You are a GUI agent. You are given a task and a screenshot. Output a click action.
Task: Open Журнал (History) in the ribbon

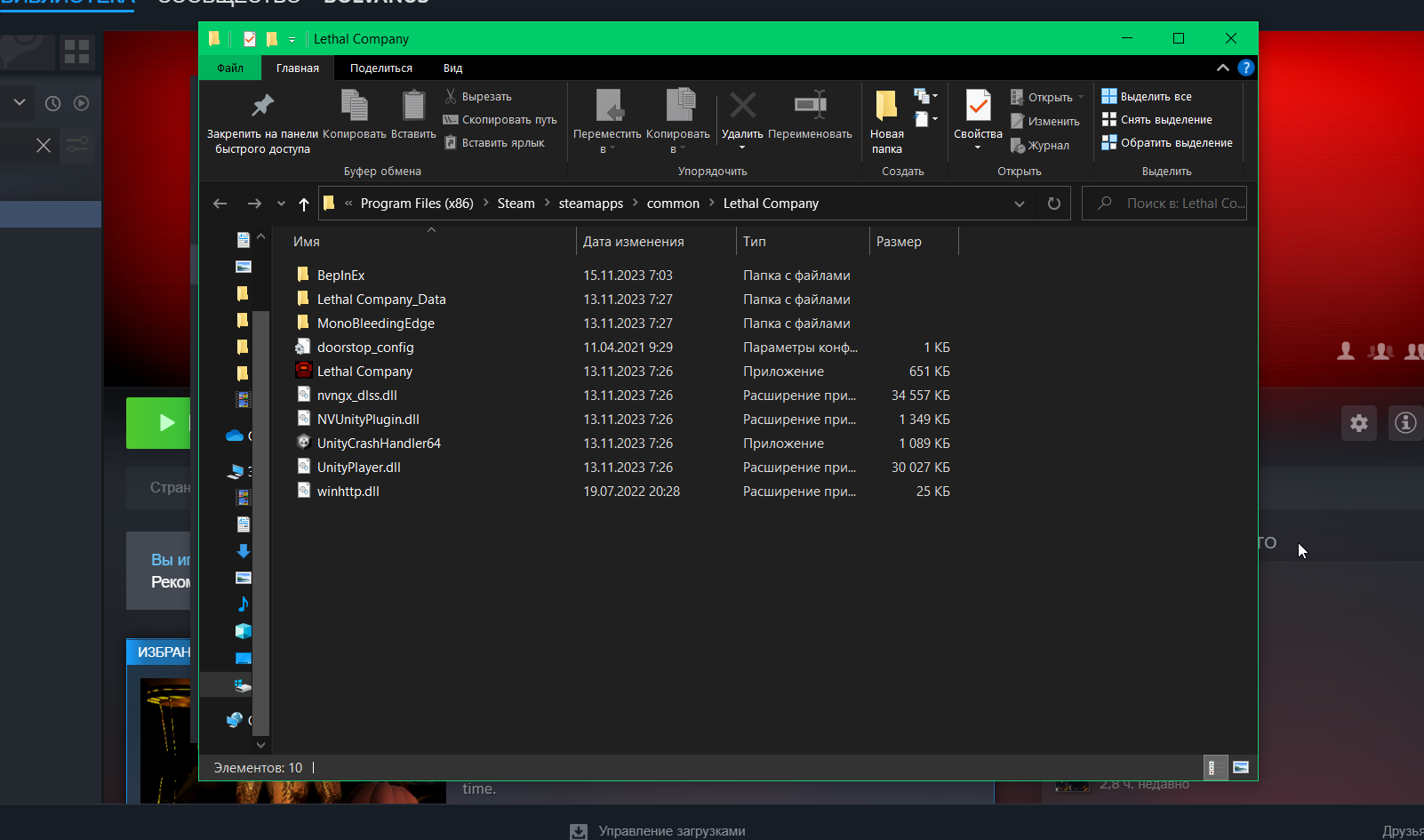click(x=1040, y=146)
